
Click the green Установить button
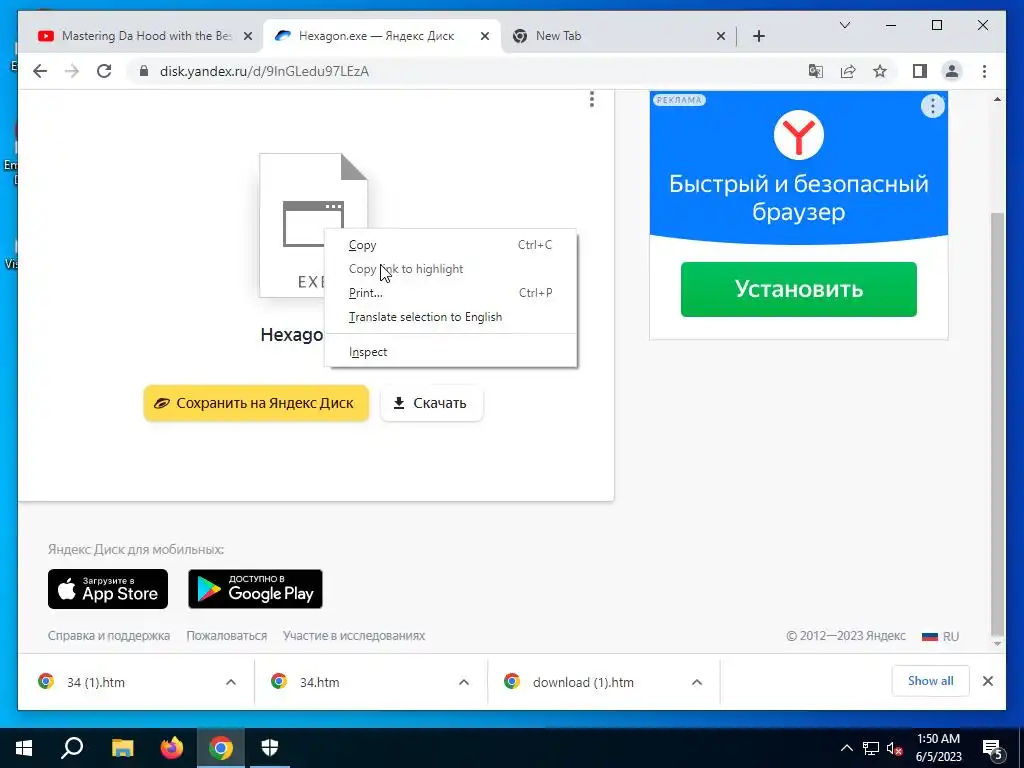click(x=799, y=289)
